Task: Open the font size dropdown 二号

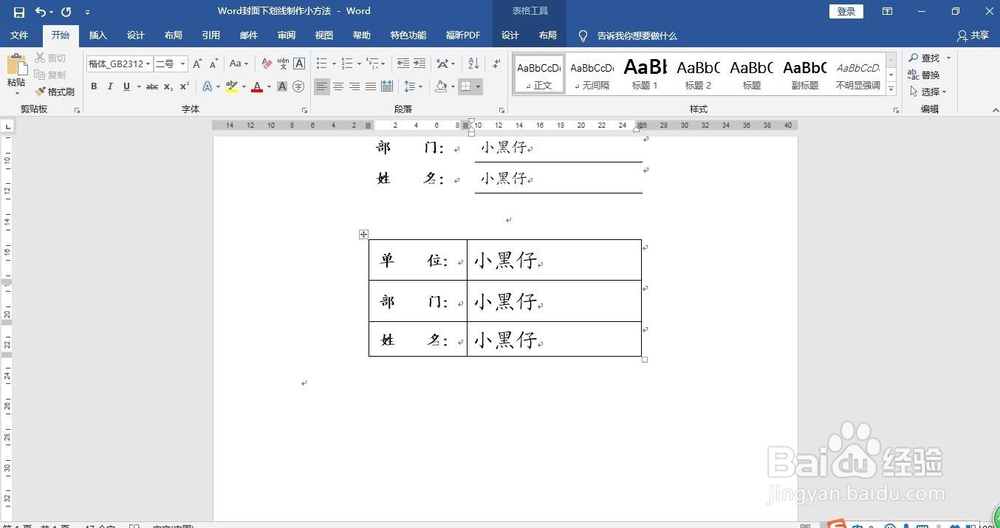Action: click(182, 64)
